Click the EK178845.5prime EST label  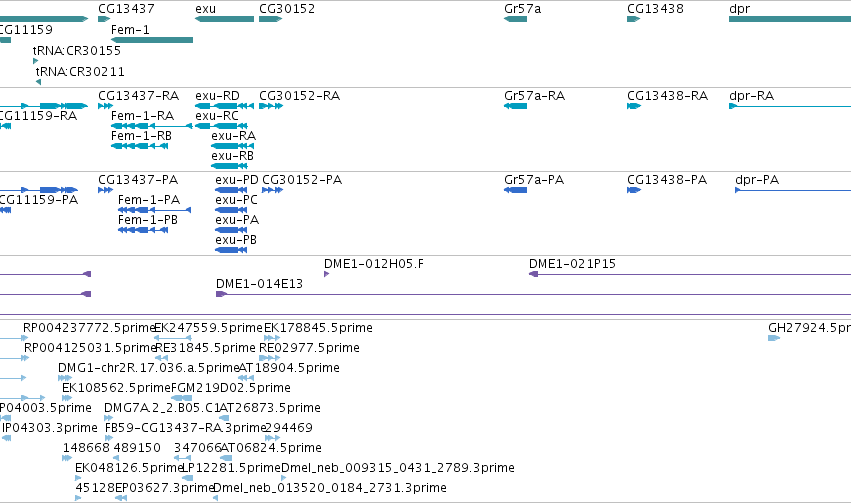318,328
